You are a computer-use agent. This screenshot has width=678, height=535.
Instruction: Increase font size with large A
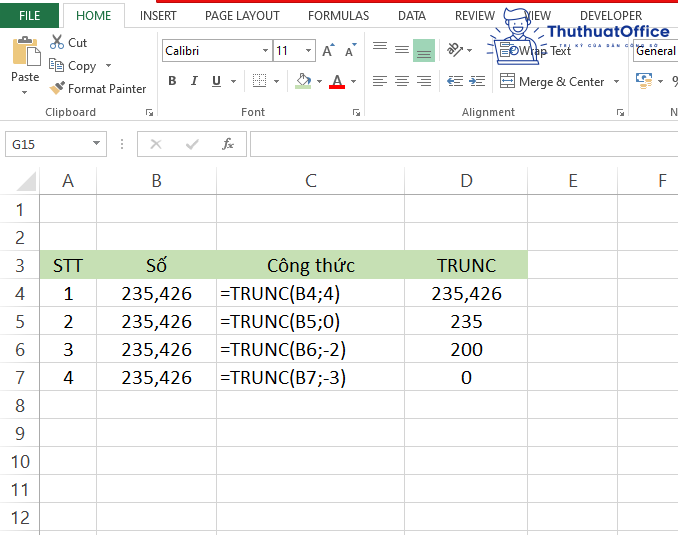pyautogui.click(x=329, y=51)
